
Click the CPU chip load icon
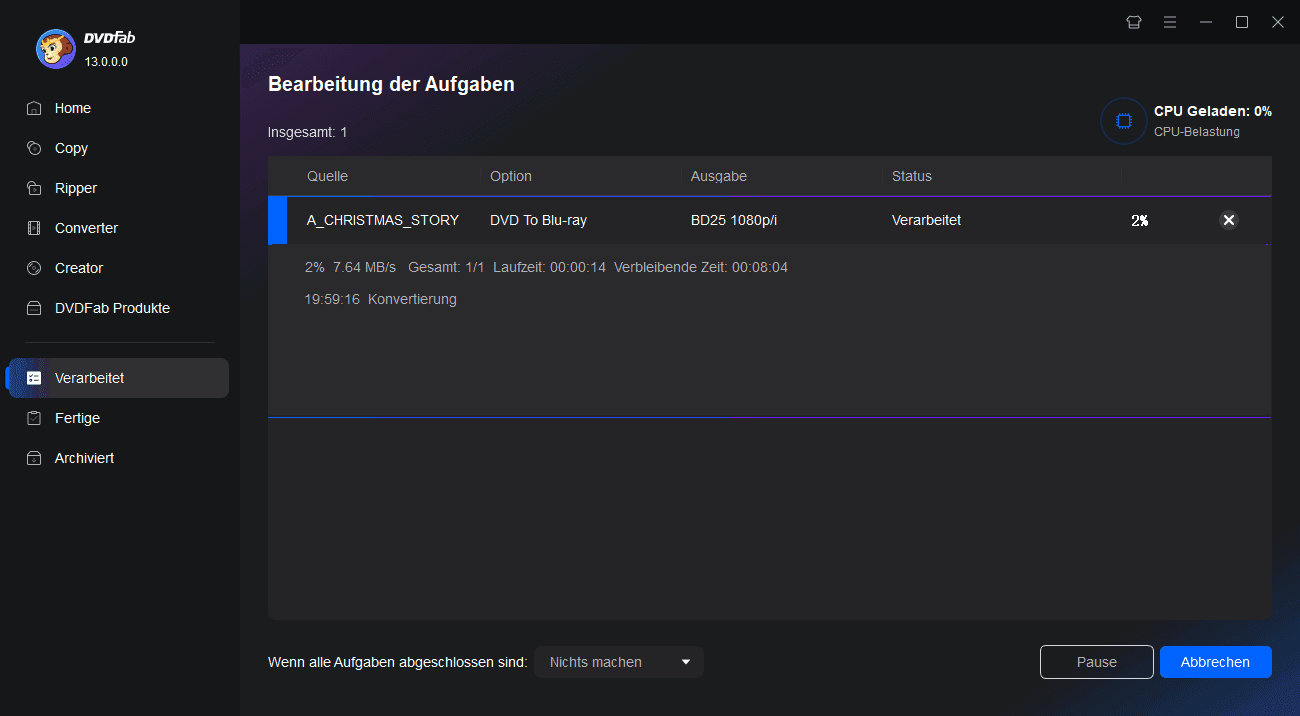click(x=1123, y=121)
